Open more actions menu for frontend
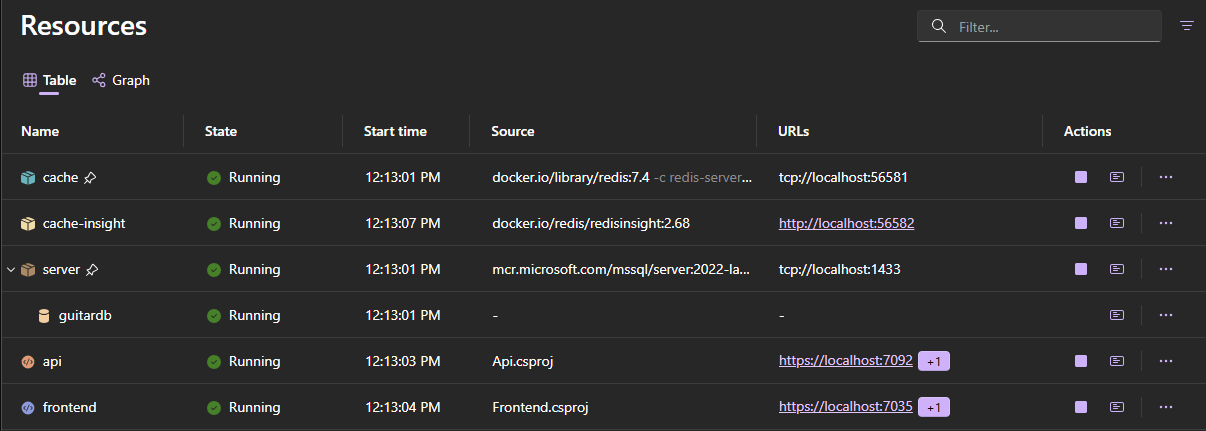Viewport: 1206px width, 431px height. (1165, 407)
